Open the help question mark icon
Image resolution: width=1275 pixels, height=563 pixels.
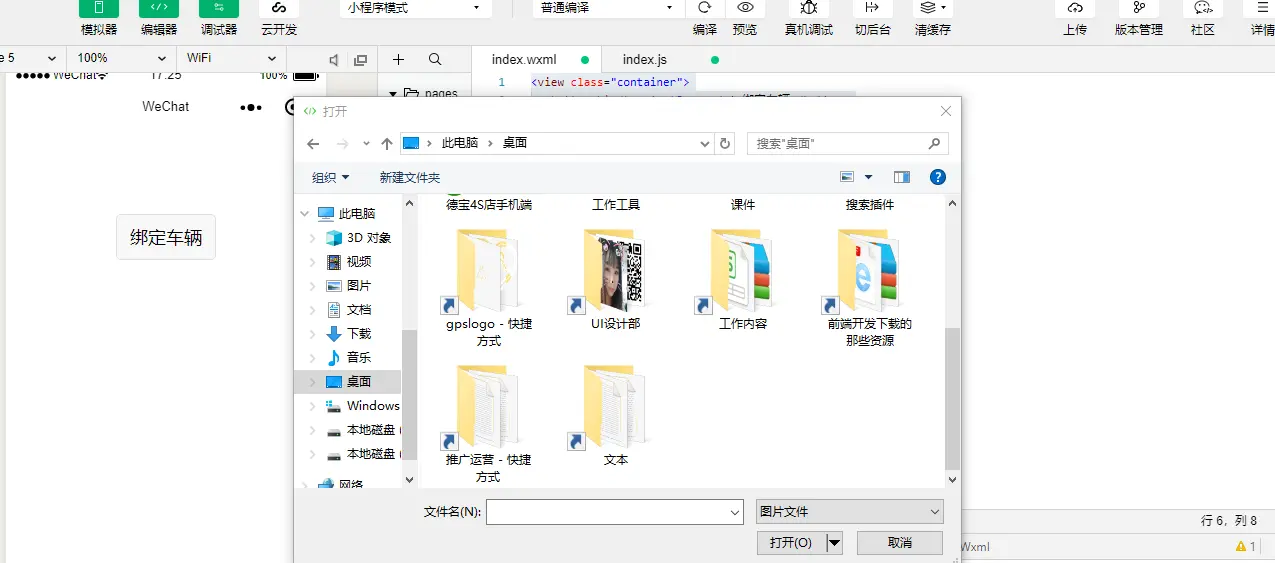point(938,177)
